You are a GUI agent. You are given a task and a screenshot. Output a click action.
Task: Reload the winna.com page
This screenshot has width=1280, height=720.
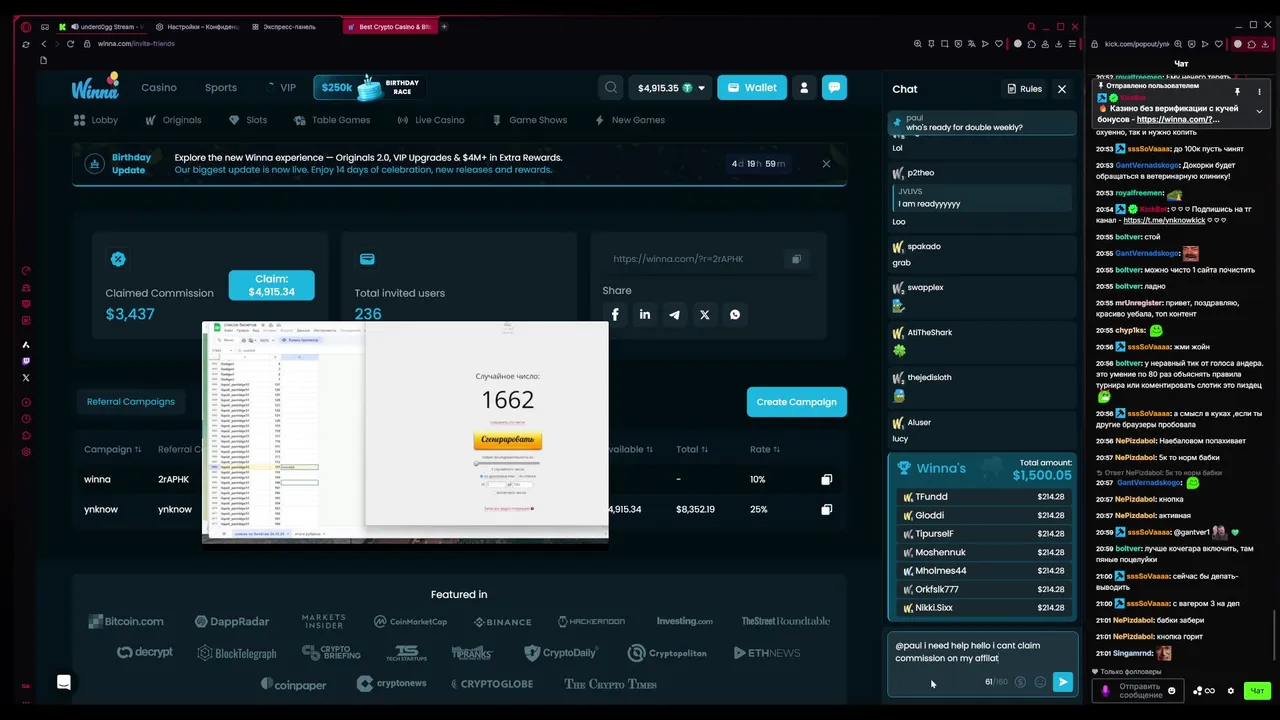[71, 44]
